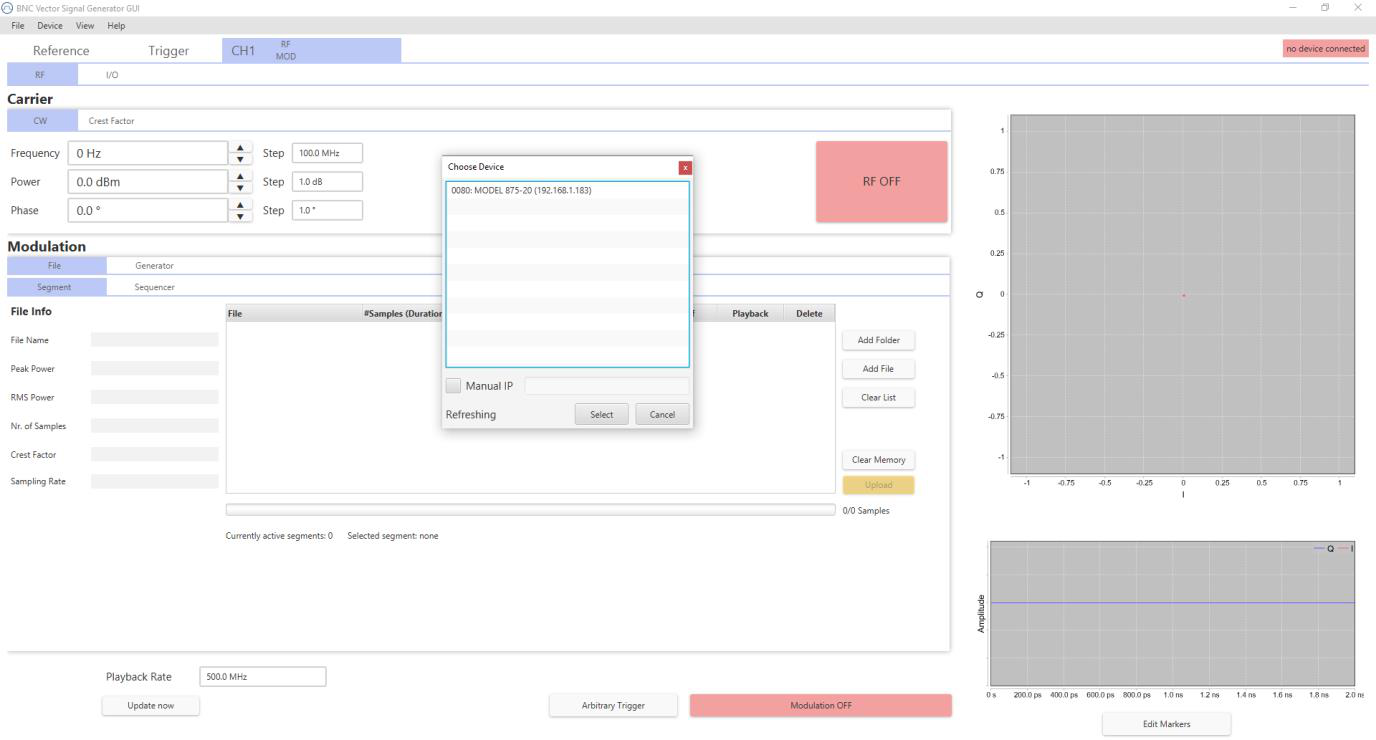Click the Delete column header
The height and width of the screenshot is (740, 1376).
click(x=809, y=313)
